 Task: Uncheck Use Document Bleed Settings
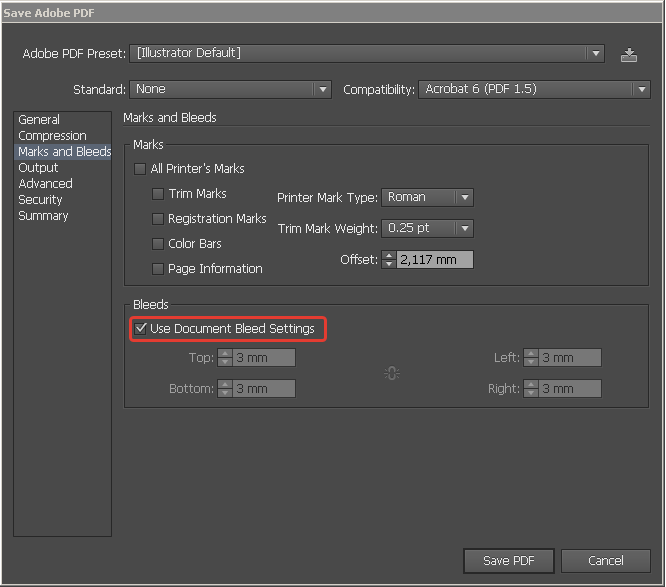pyautogui.click(x=140, y=328)
